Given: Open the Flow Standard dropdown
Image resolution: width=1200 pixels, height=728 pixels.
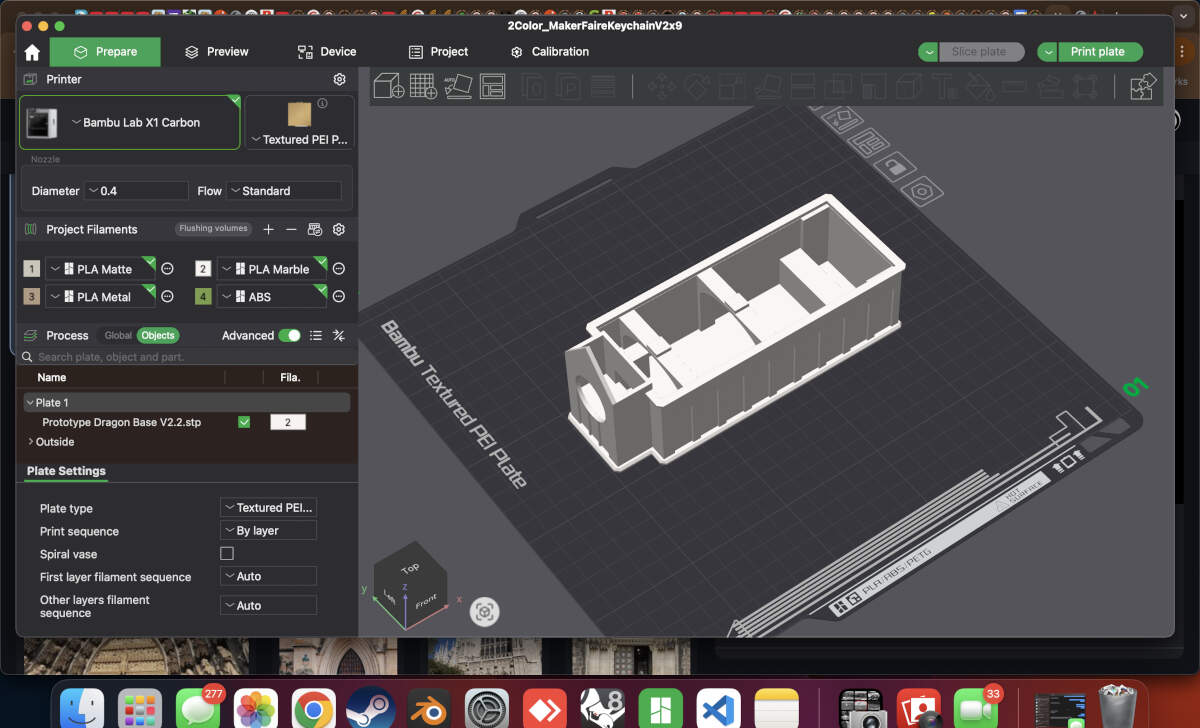Looking at the screenshot, I should point(284,191).
